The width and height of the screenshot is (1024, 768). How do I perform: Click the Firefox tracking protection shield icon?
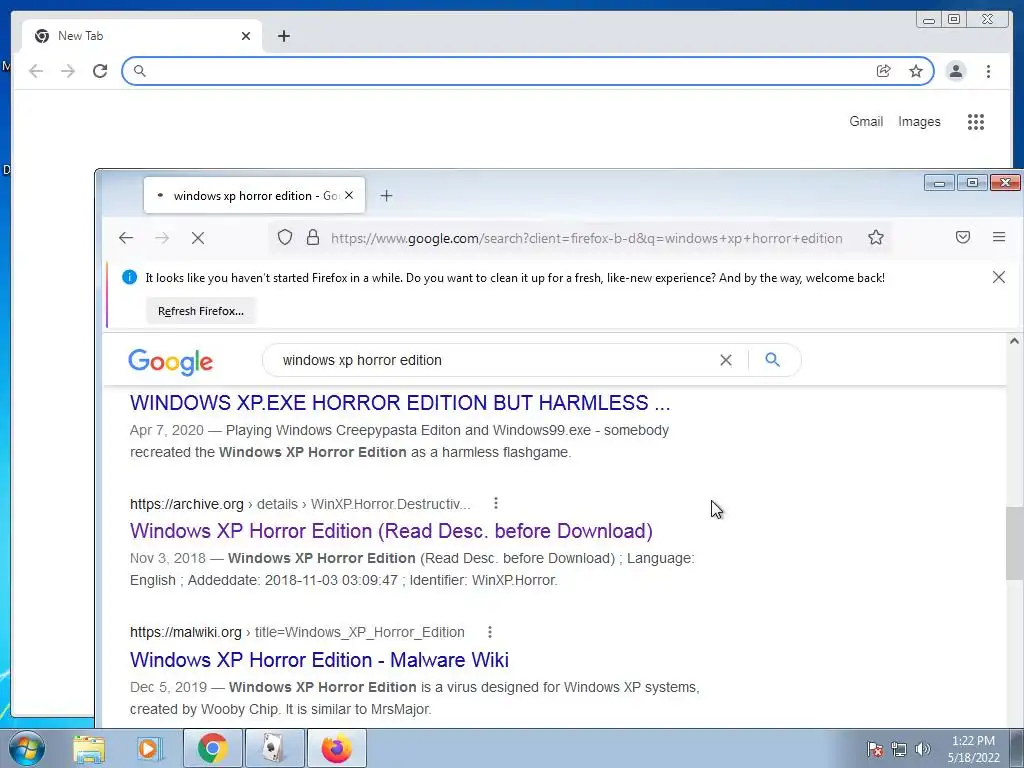(x=285, y=237)
